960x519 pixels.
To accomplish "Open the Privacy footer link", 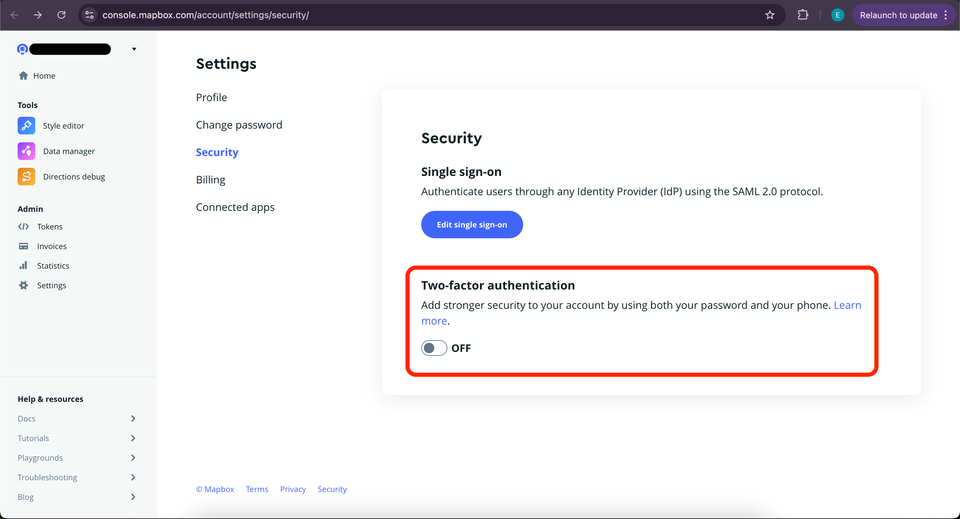I will (293, 489).
